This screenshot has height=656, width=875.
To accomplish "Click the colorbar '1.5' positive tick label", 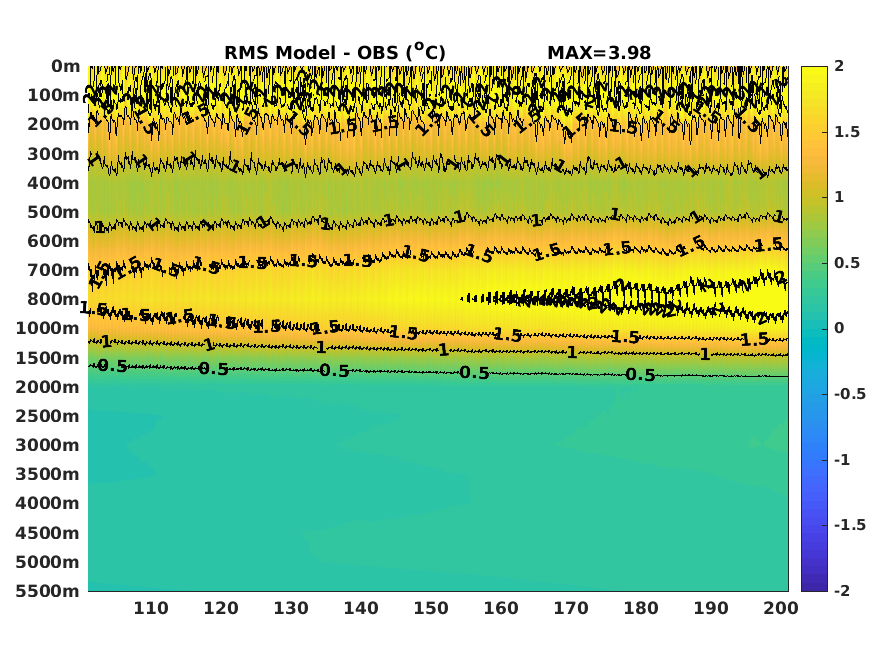I will click(847, 132).
